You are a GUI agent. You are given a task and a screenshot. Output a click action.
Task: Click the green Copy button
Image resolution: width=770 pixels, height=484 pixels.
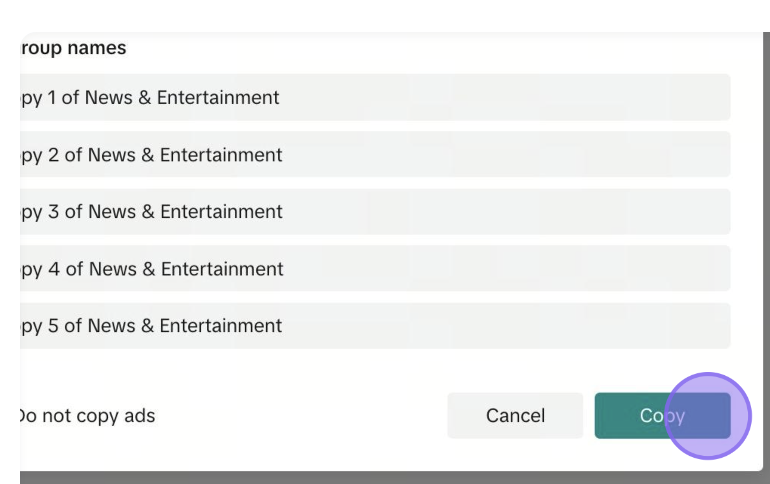[x=662, y=416]
